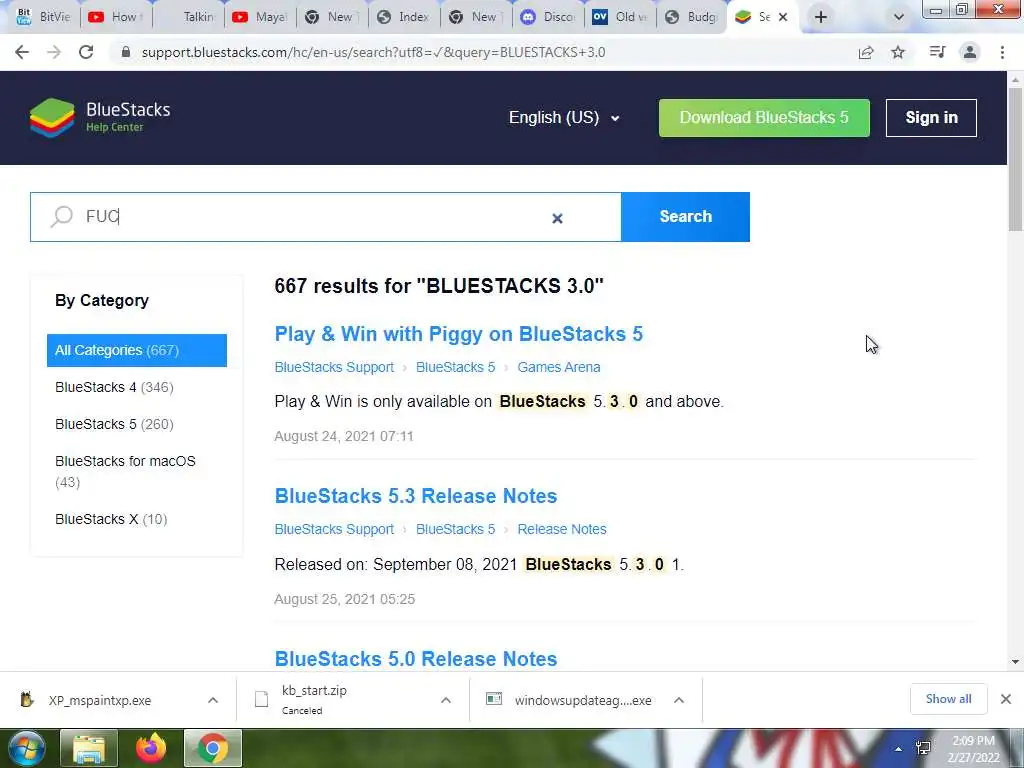
Task: Switch to the Old version tab
Action: (619, 17)
